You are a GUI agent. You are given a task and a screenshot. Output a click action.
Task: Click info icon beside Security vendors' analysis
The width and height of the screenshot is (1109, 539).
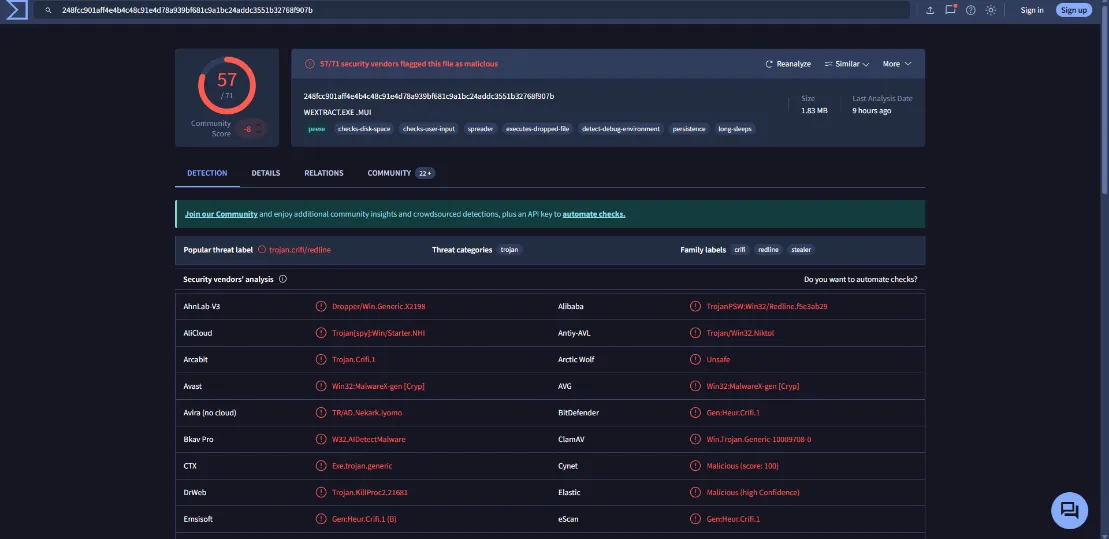click(283, 279)
